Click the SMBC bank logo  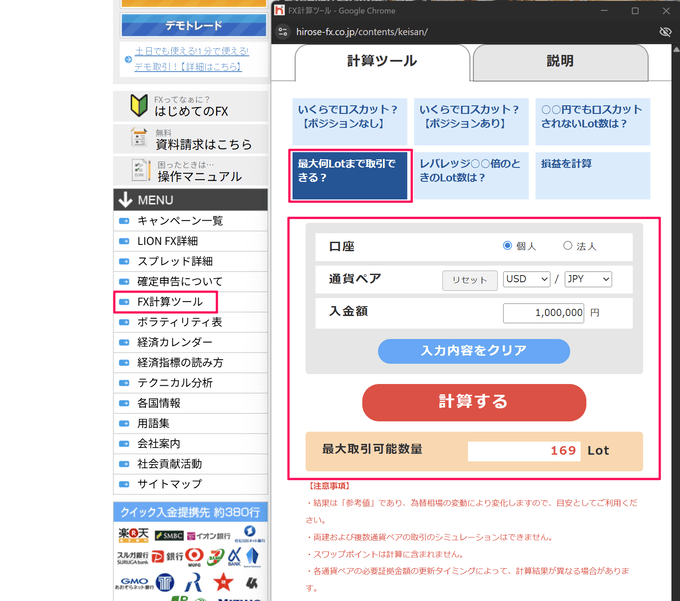(x=169, y=536)
